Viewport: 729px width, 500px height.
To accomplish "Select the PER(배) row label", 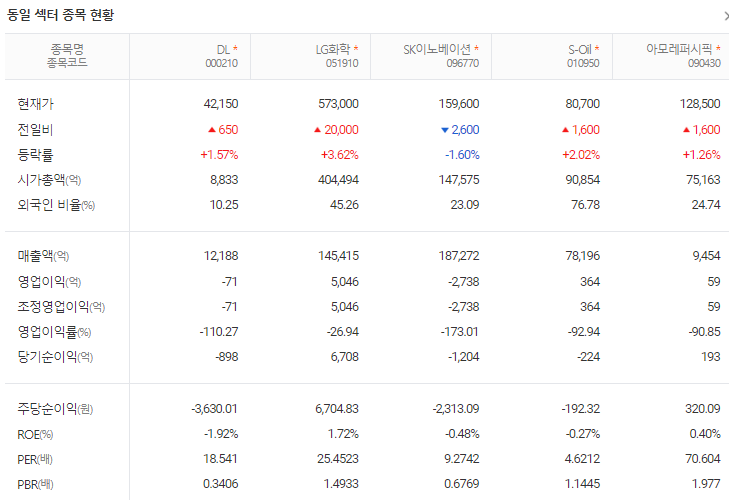I will (x=35, y=460).
